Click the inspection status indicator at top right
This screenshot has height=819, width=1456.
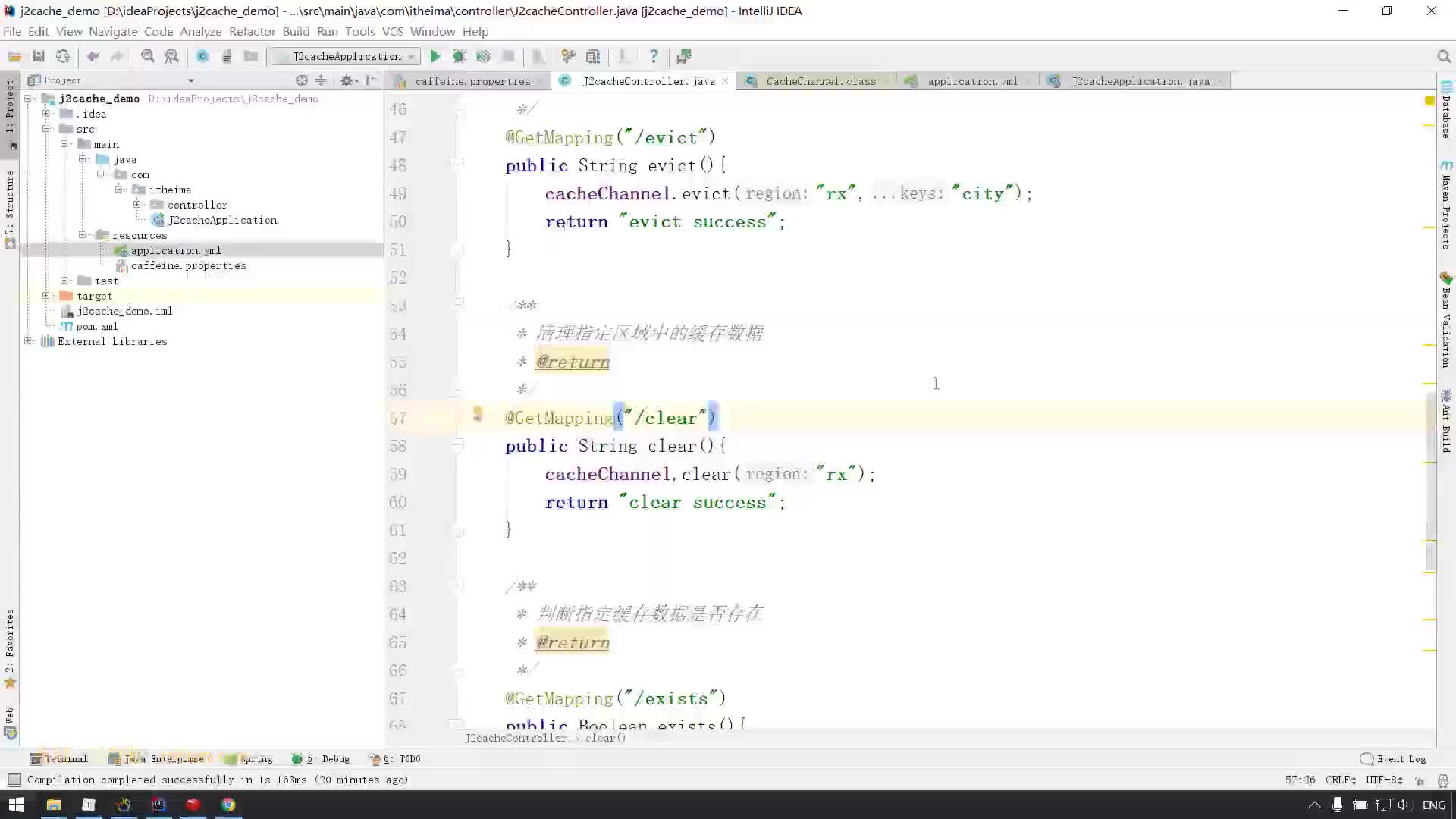tap(1429, 100)
